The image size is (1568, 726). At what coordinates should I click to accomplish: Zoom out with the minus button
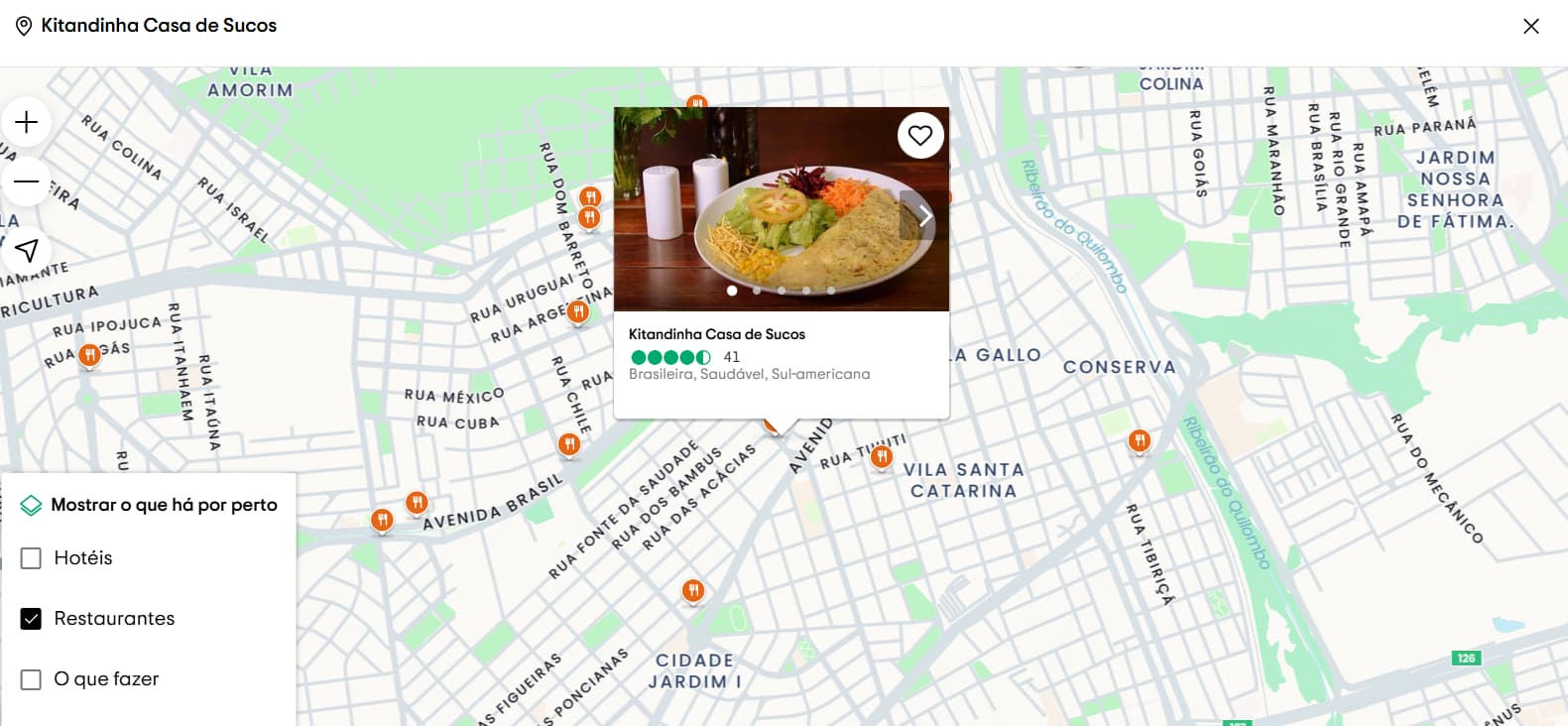click(x=27, y=181)
